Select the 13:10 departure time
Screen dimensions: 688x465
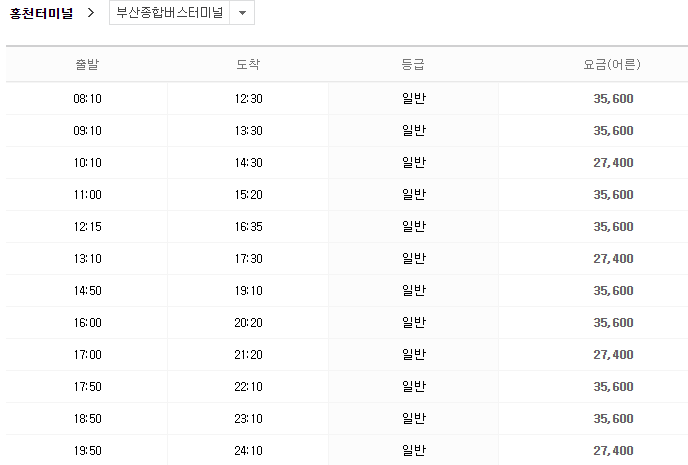87,259
